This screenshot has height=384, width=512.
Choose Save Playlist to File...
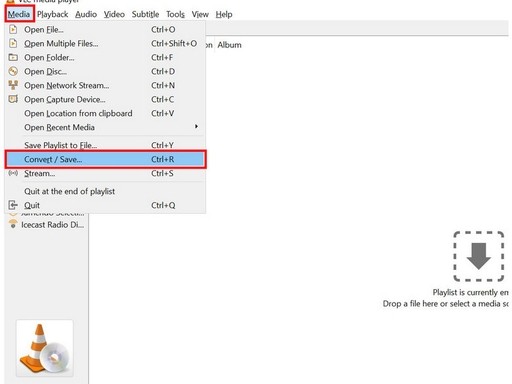click(x=105, y=145)
